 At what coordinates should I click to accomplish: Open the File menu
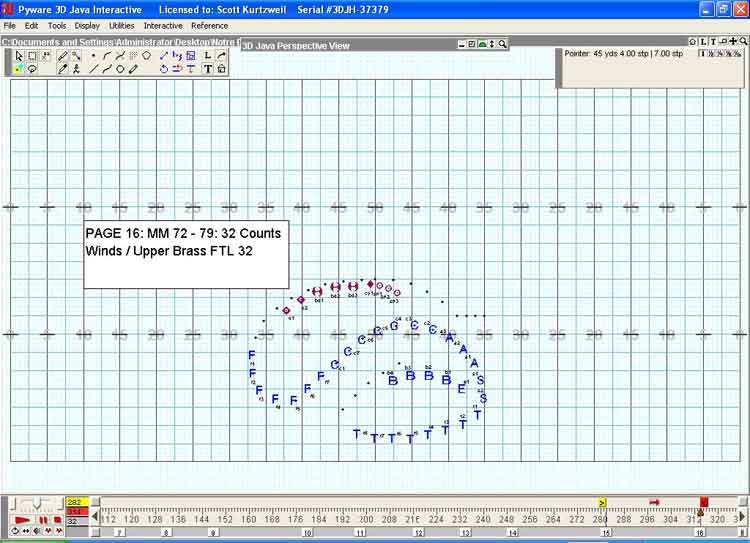tap(10, 25)
